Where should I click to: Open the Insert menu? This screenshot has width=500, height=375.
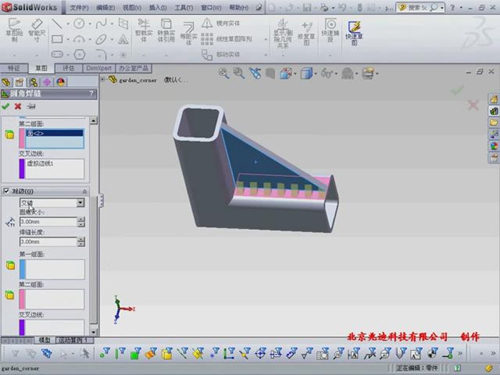158,7
